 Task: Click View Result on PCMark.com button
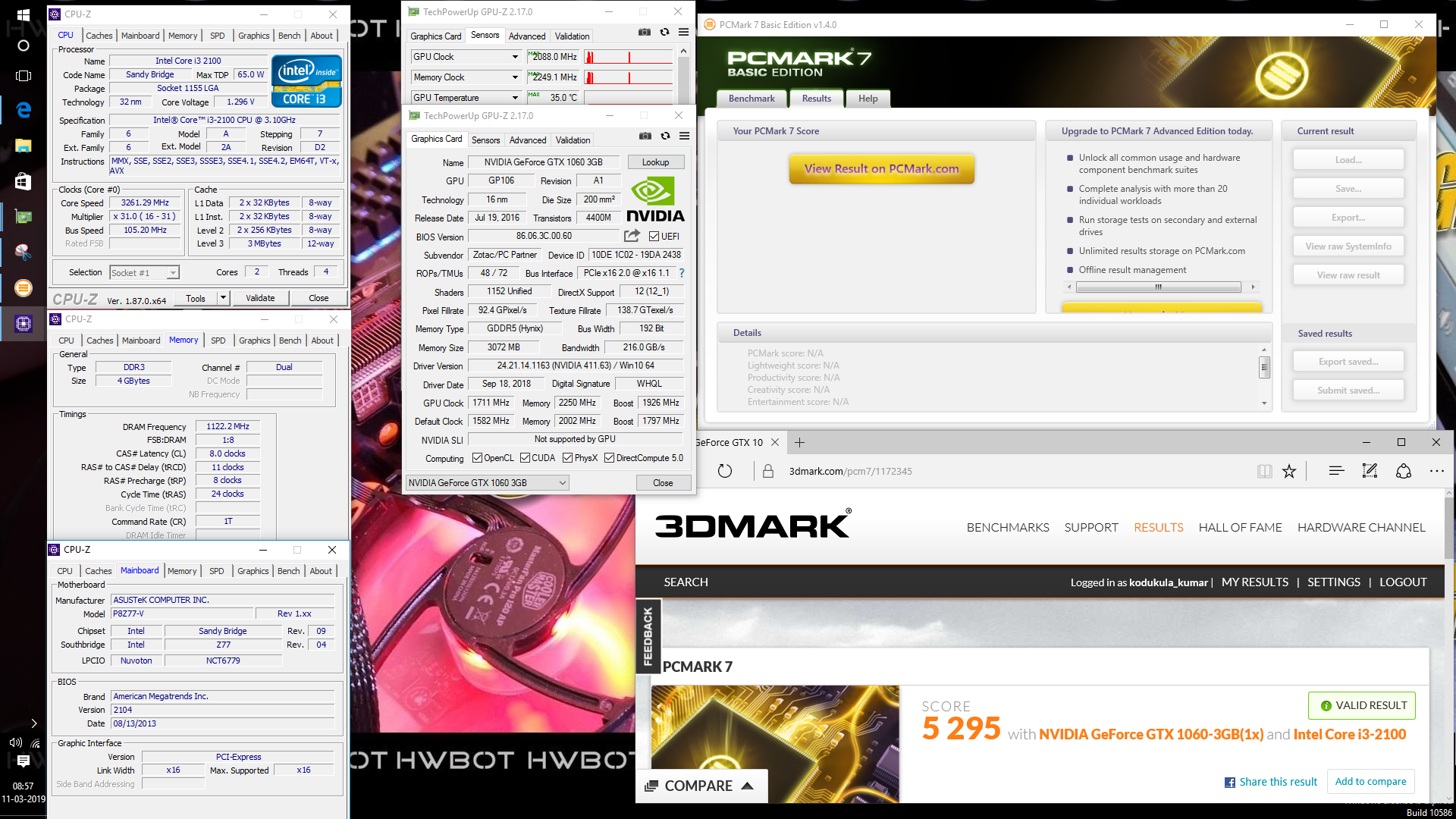tap(881, 169)
